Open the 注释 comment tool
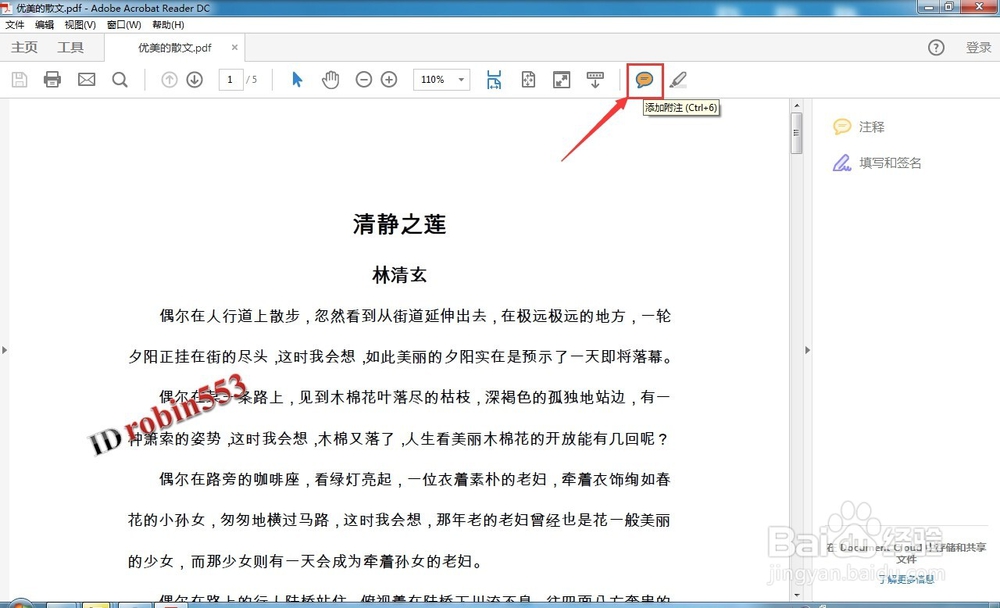This screenshot has width=1000, height=608. click(859, 127)
